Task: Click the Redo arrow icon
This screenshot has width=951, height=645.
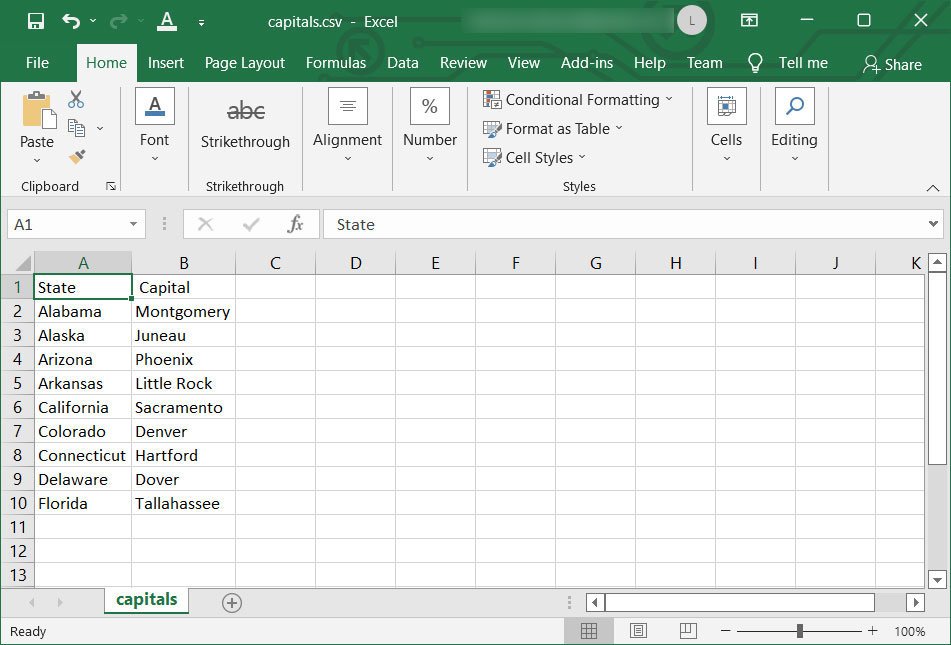Action: 118,21
